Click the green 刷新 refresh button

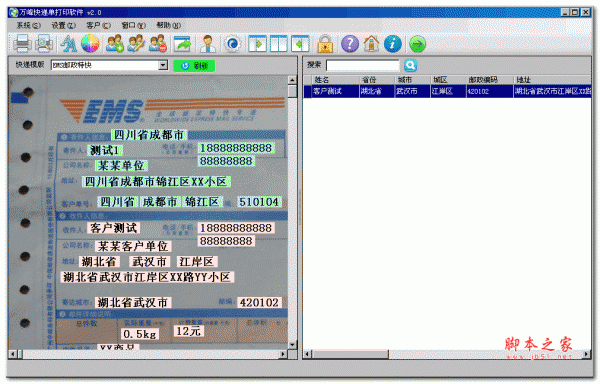coord(194,65)
